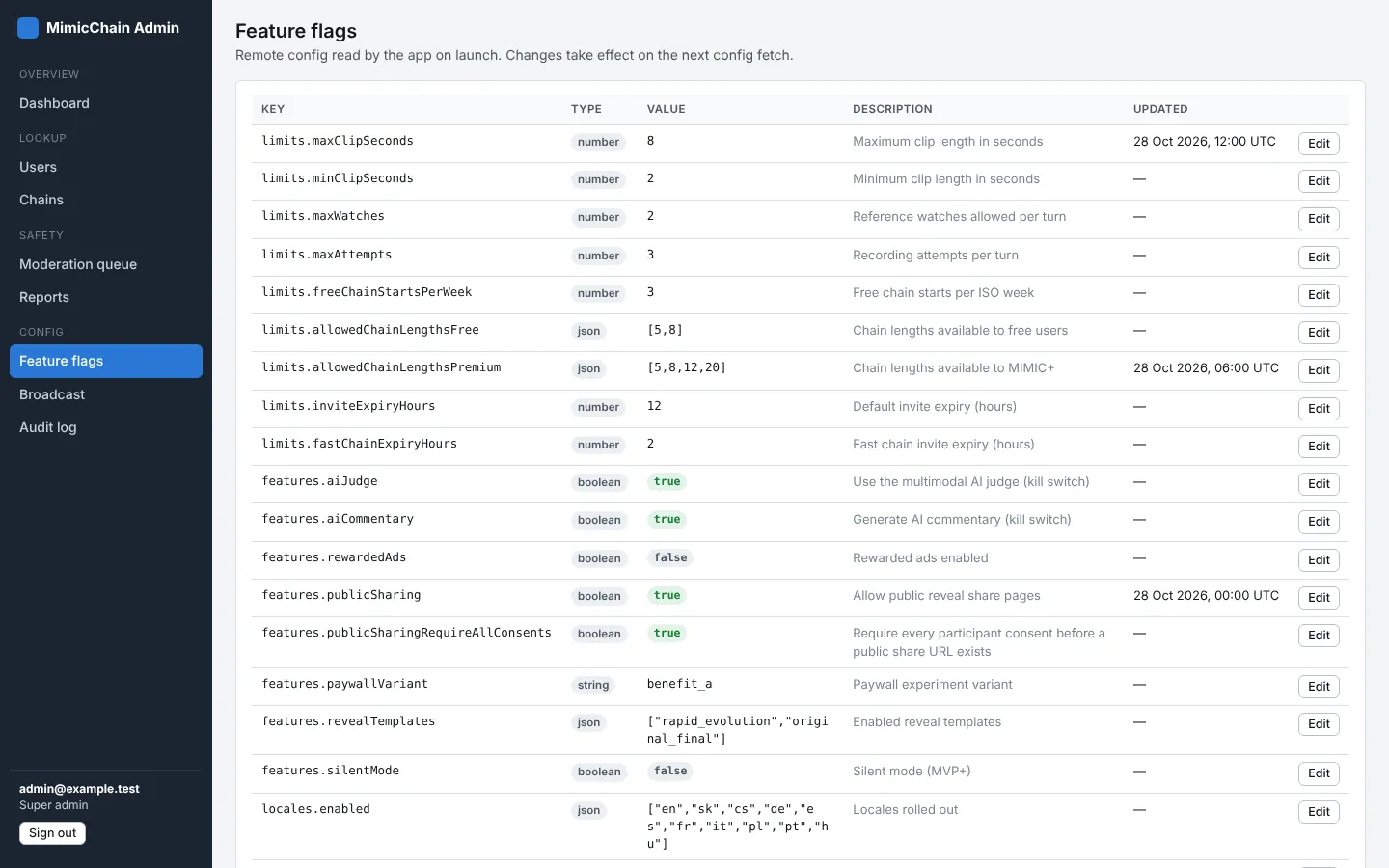Open the Audit log

pos(106,427)
